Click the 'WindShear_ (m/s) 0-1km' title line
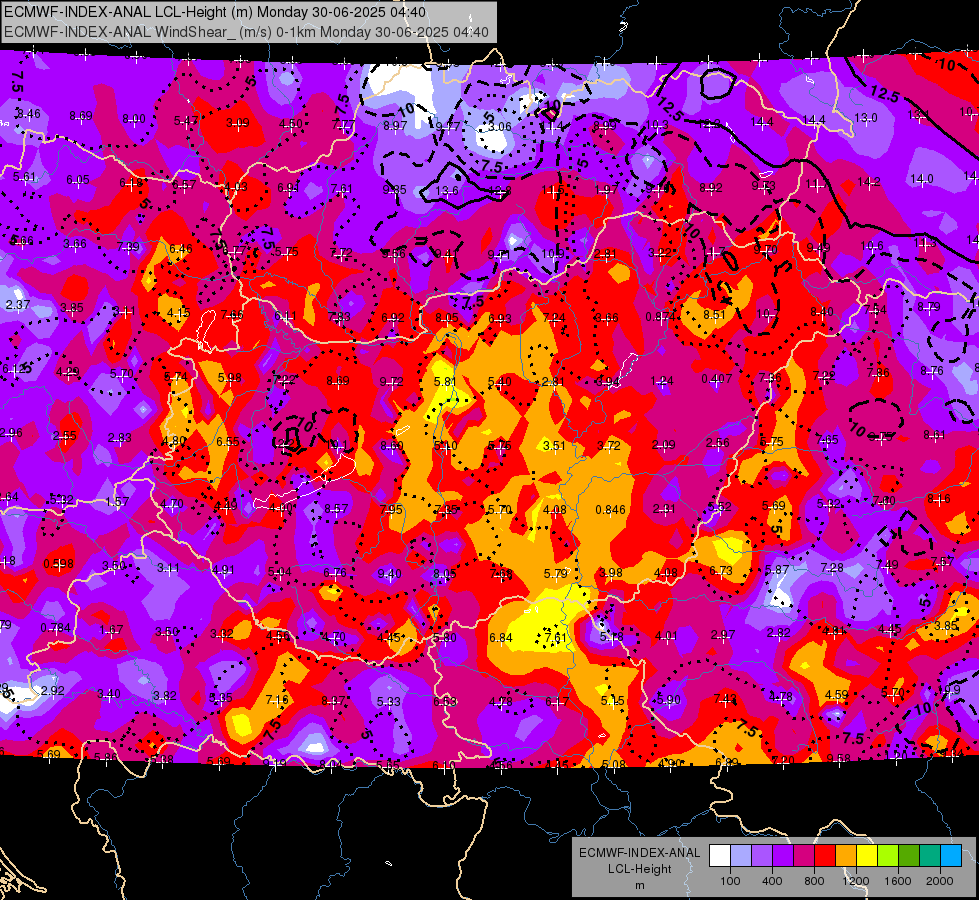Viewport: 979px width, 900px height. (246, 32)
